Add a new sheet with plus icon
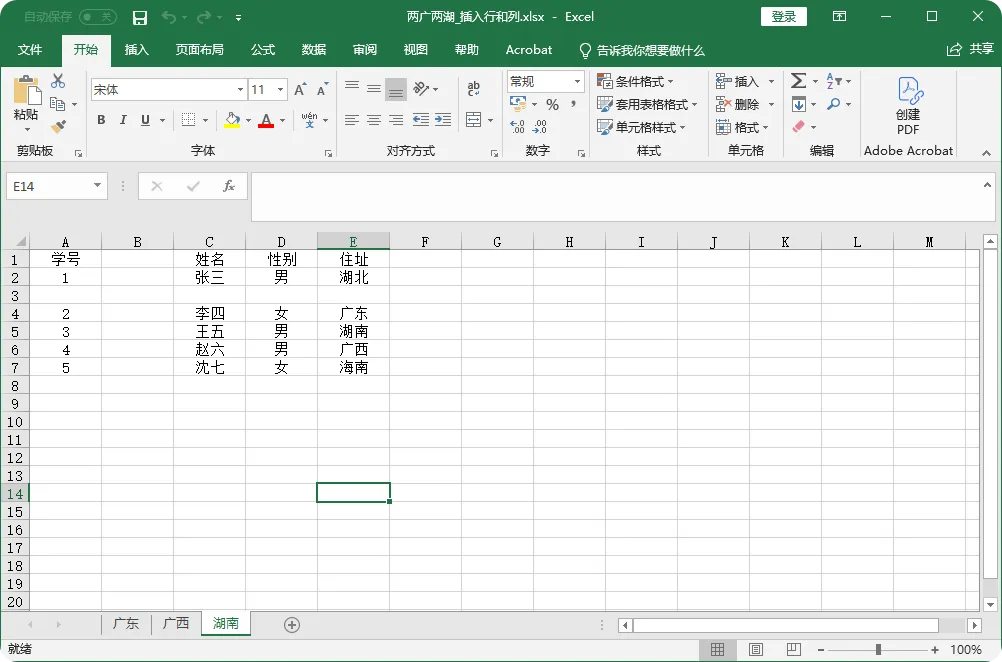1002x662 pixels. 292,625
